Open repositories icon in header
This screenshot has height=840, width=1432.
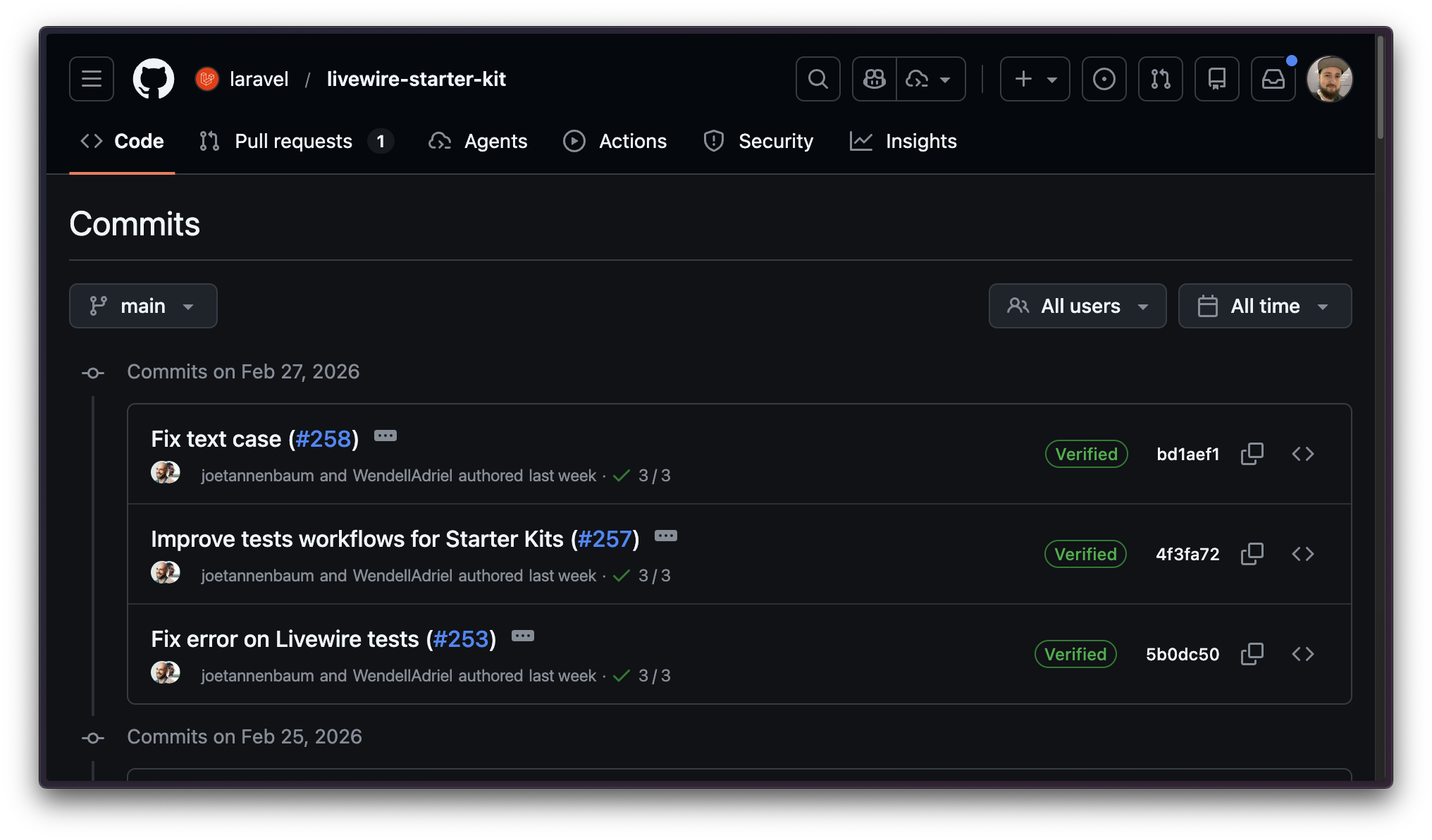1217,79
